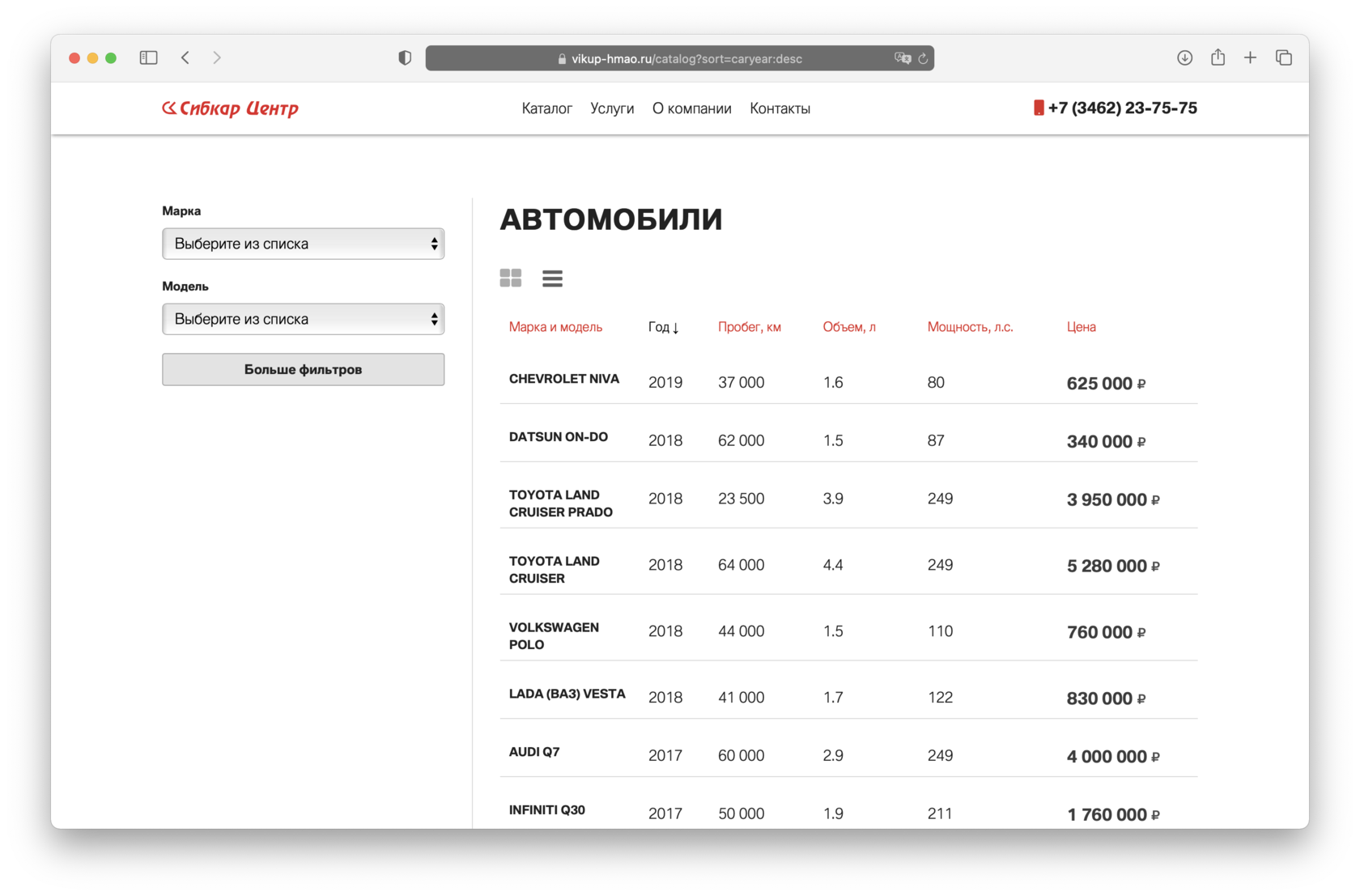Screen dimensions: 1360x896
Task: Switch to list view of cars
Action: [x=552, y=278]
